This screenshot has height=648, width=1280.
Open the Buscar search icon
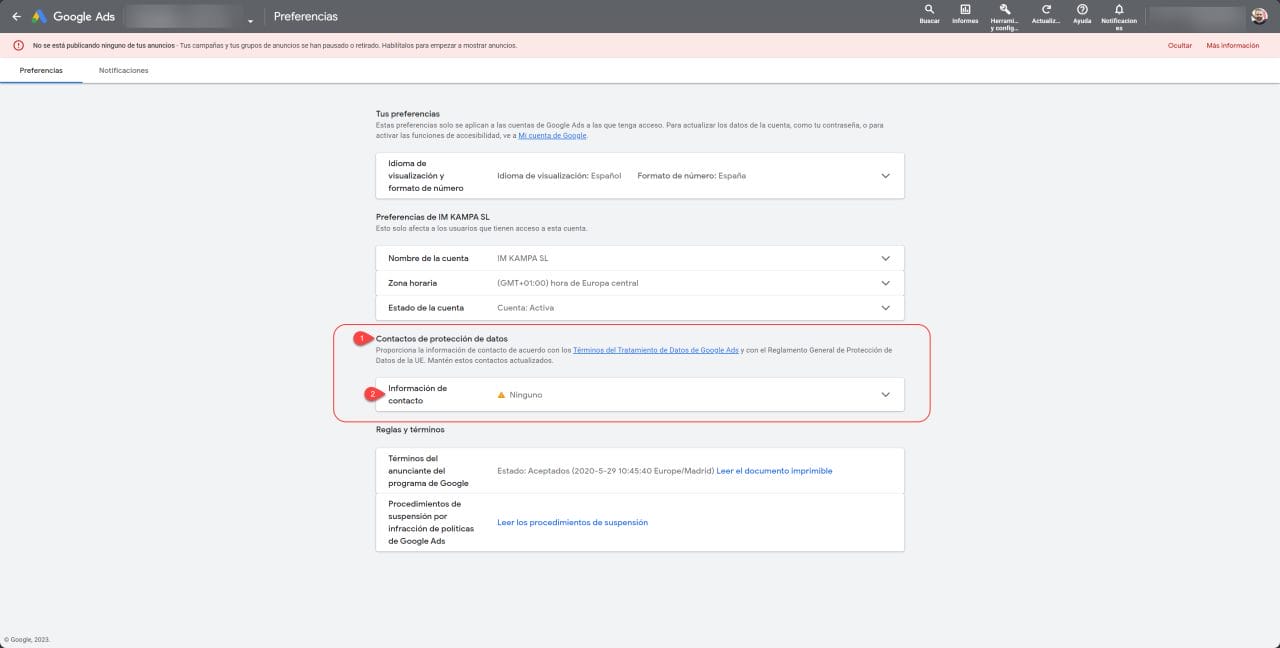pos(929,9)
